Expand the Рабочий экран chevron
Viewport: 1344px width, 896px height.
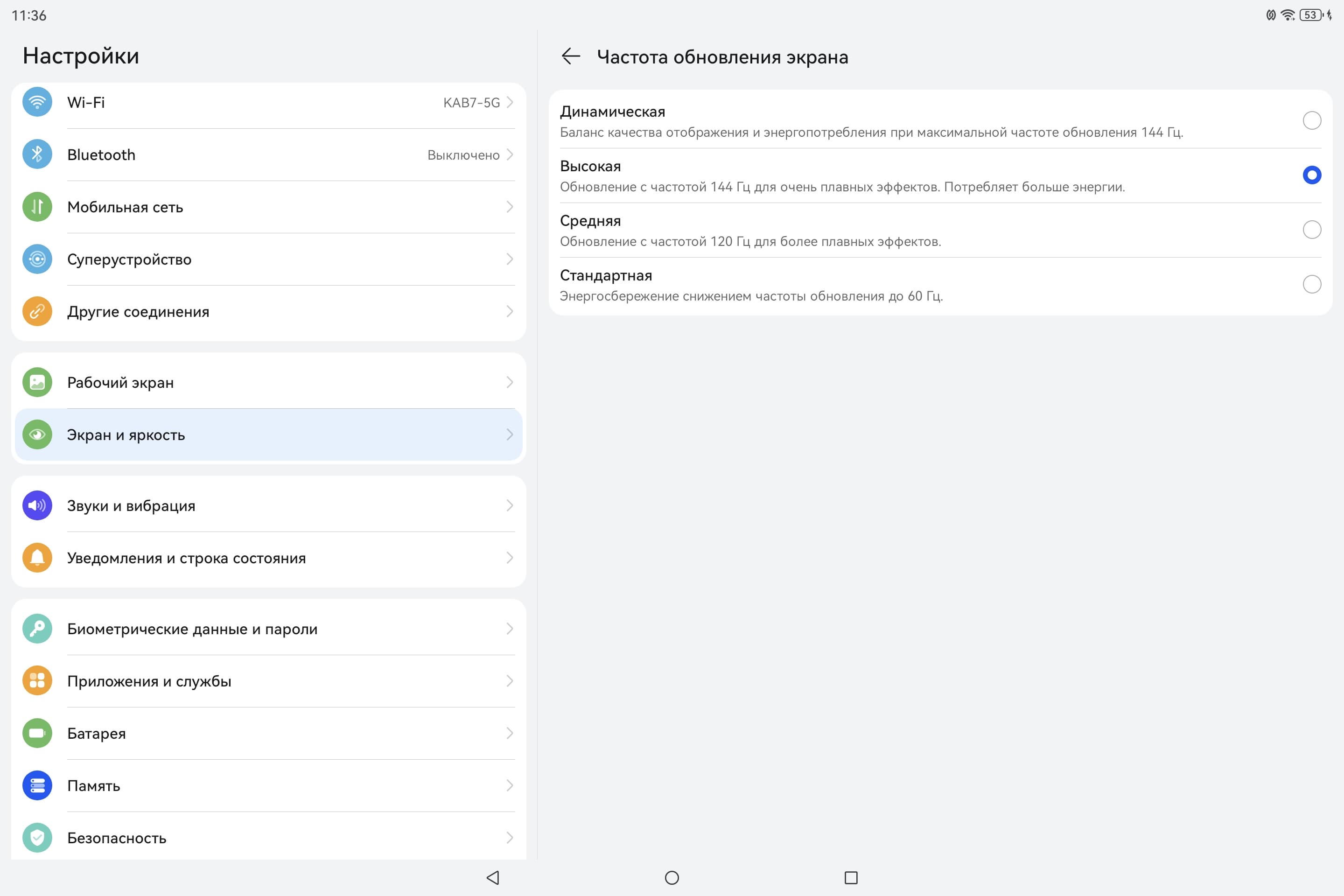(509, 382)
